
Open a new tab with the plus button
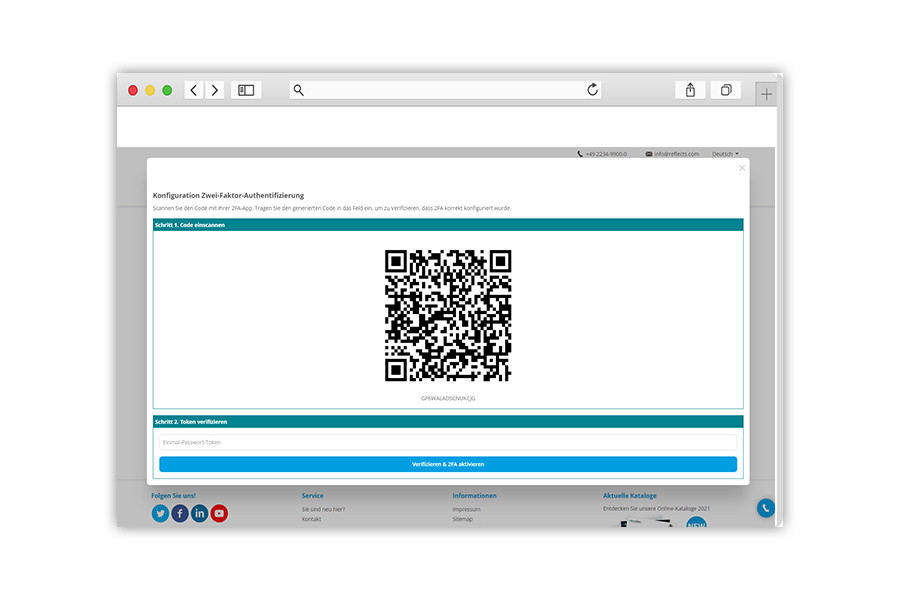(x=766, y=94)
